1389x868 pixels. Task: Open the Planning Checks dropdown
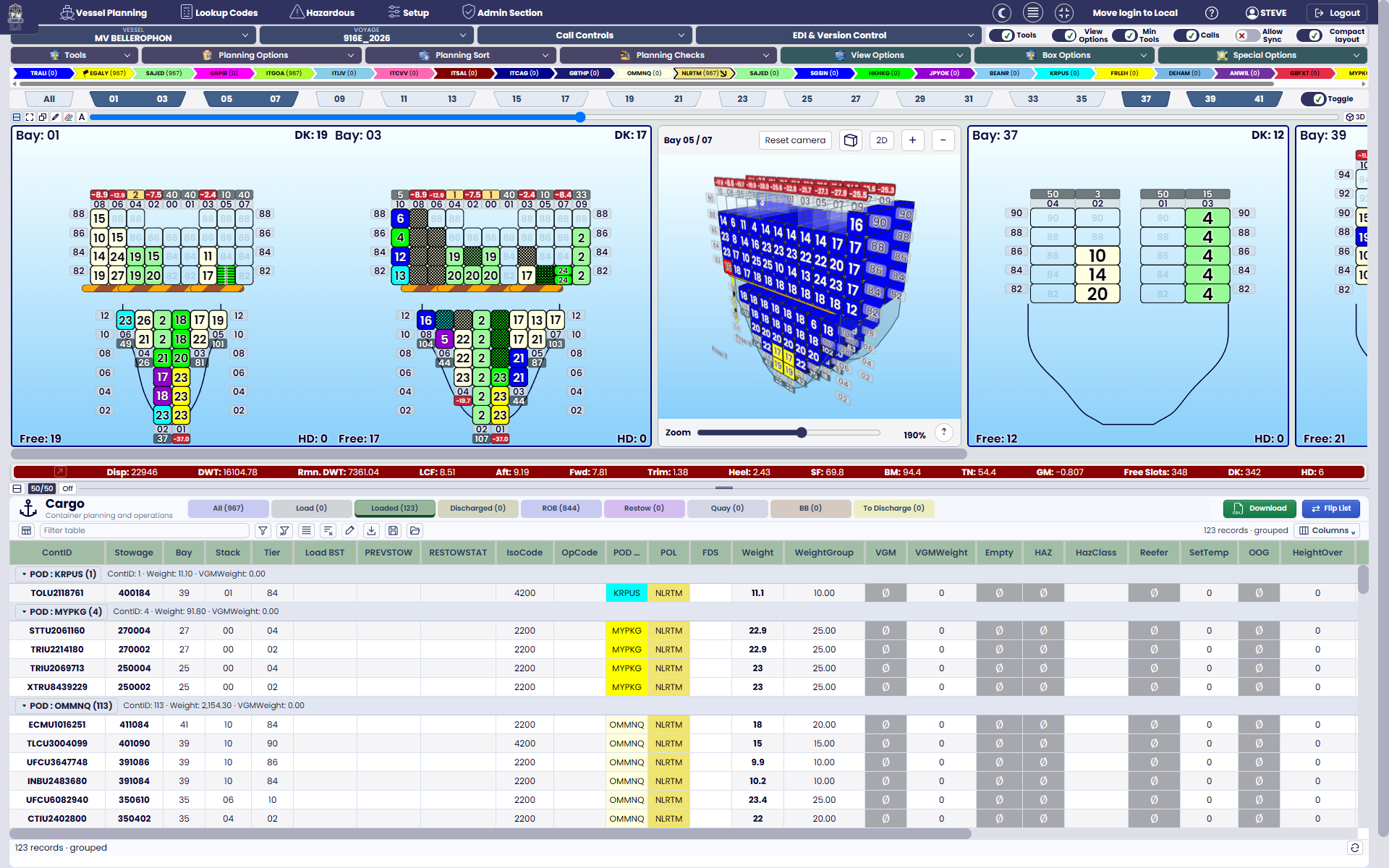click(668, 55)
